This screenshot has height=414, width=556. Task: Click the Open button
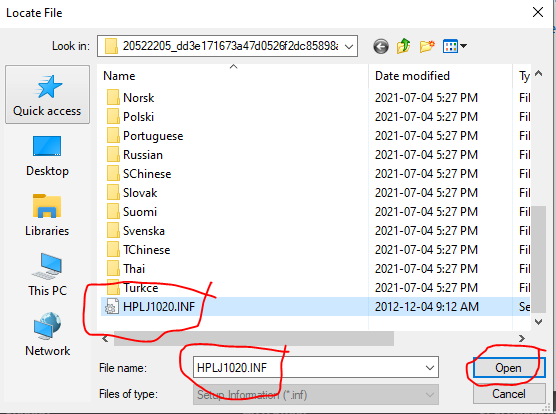[508, 368]
